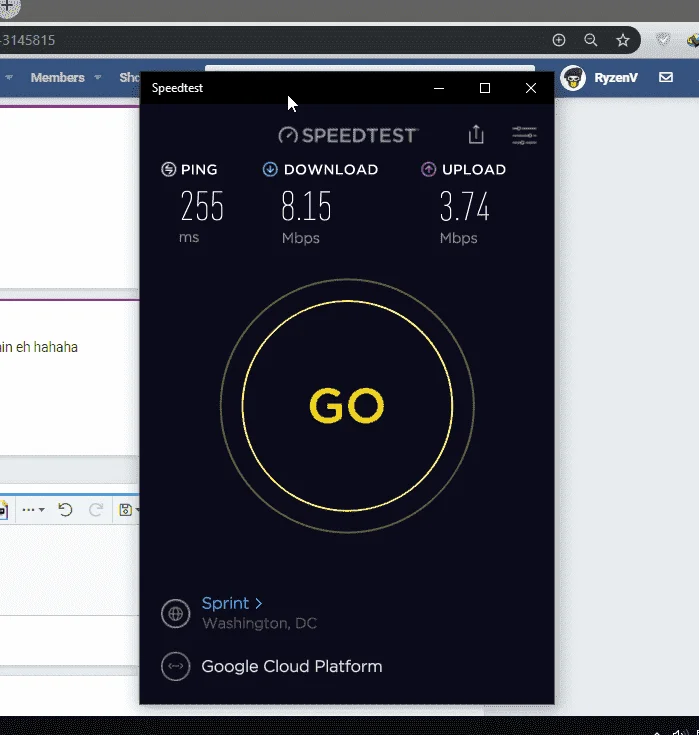Click Washington, DC server location text

(x=259, y=623)
